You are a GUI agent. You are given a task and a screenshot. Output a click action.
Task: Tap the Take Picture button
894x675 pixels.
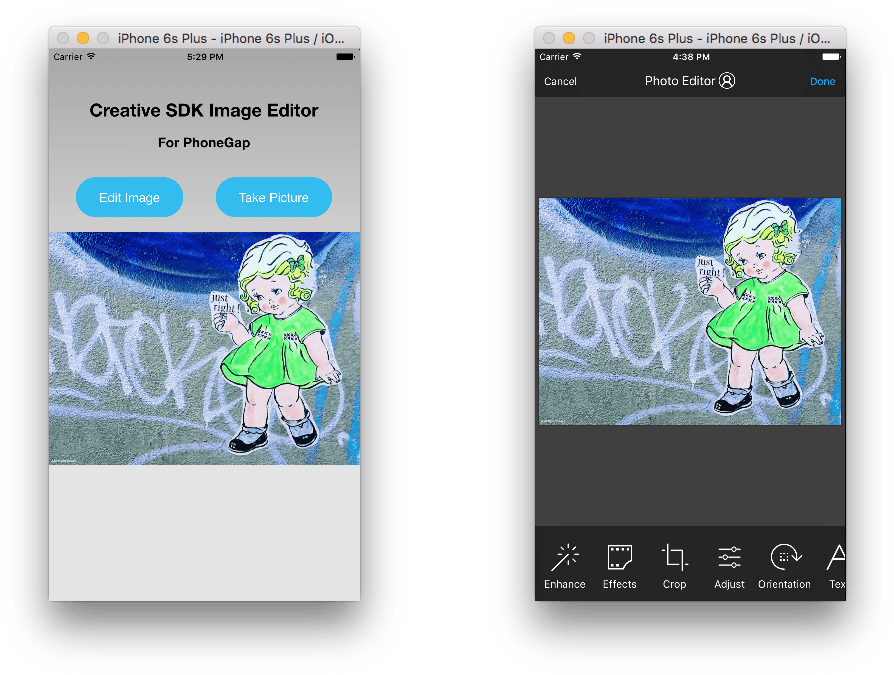click(x=274, y=197)
